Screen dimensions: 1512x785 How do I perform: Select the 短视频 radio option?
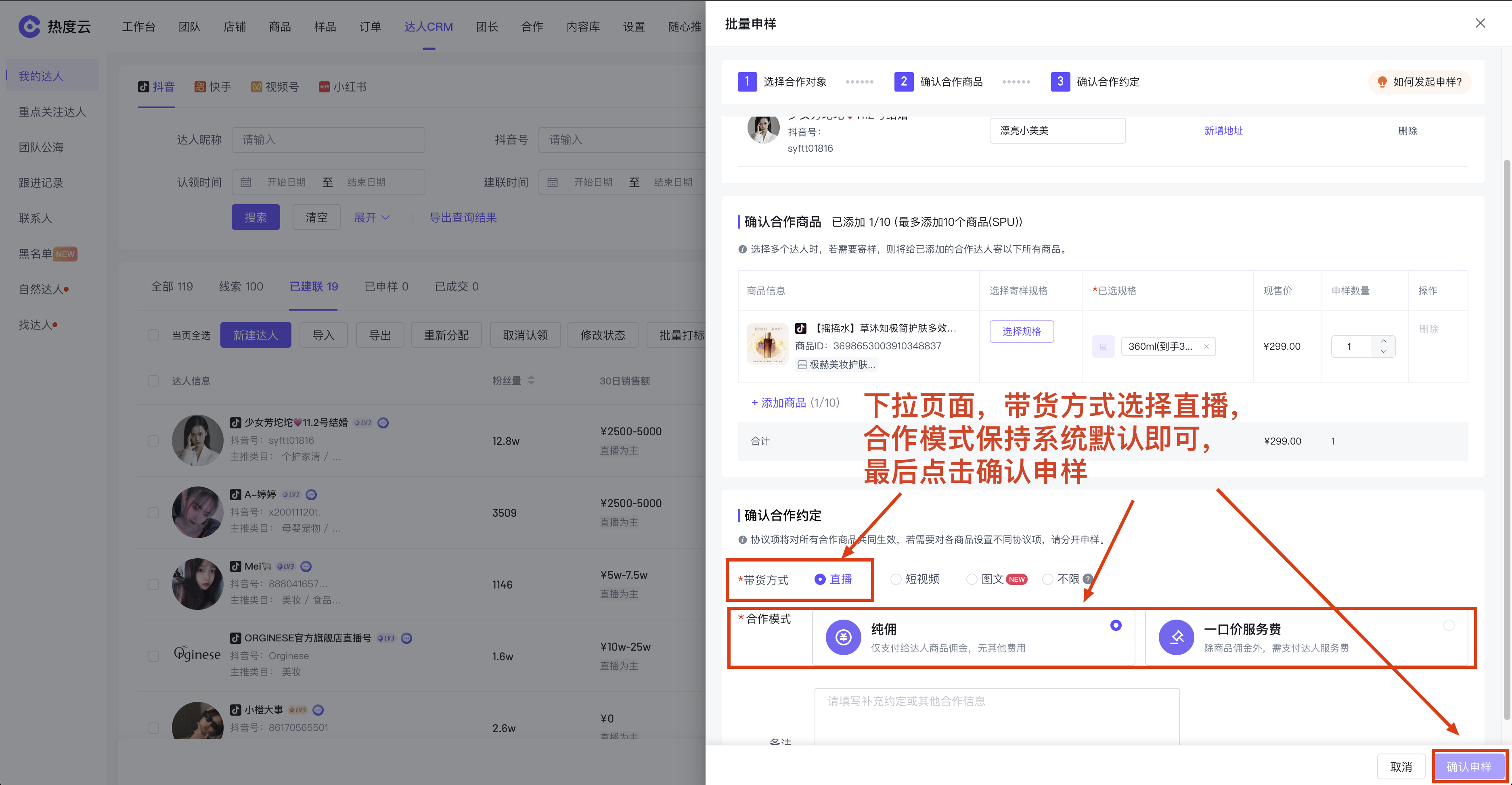896,579
